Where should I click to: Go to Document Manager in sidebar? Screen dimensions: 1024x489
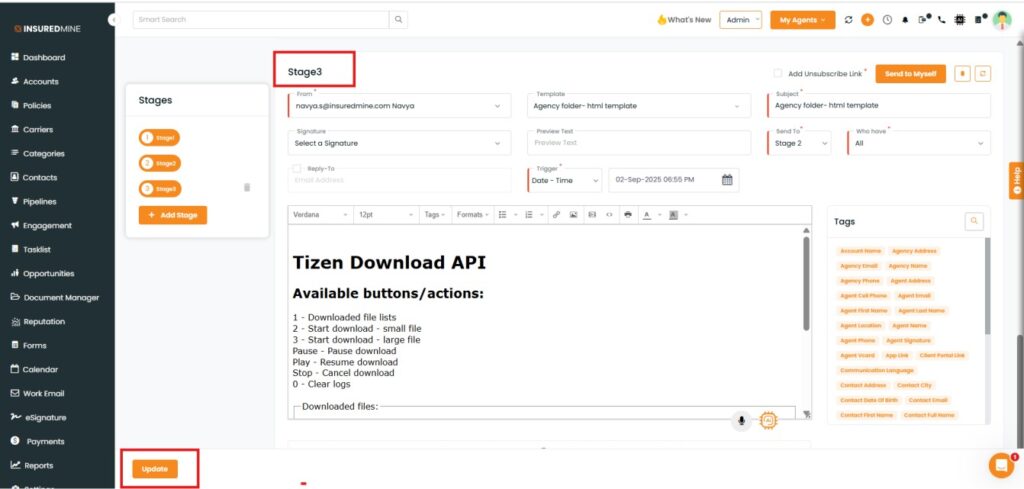[x=61, y=297]
